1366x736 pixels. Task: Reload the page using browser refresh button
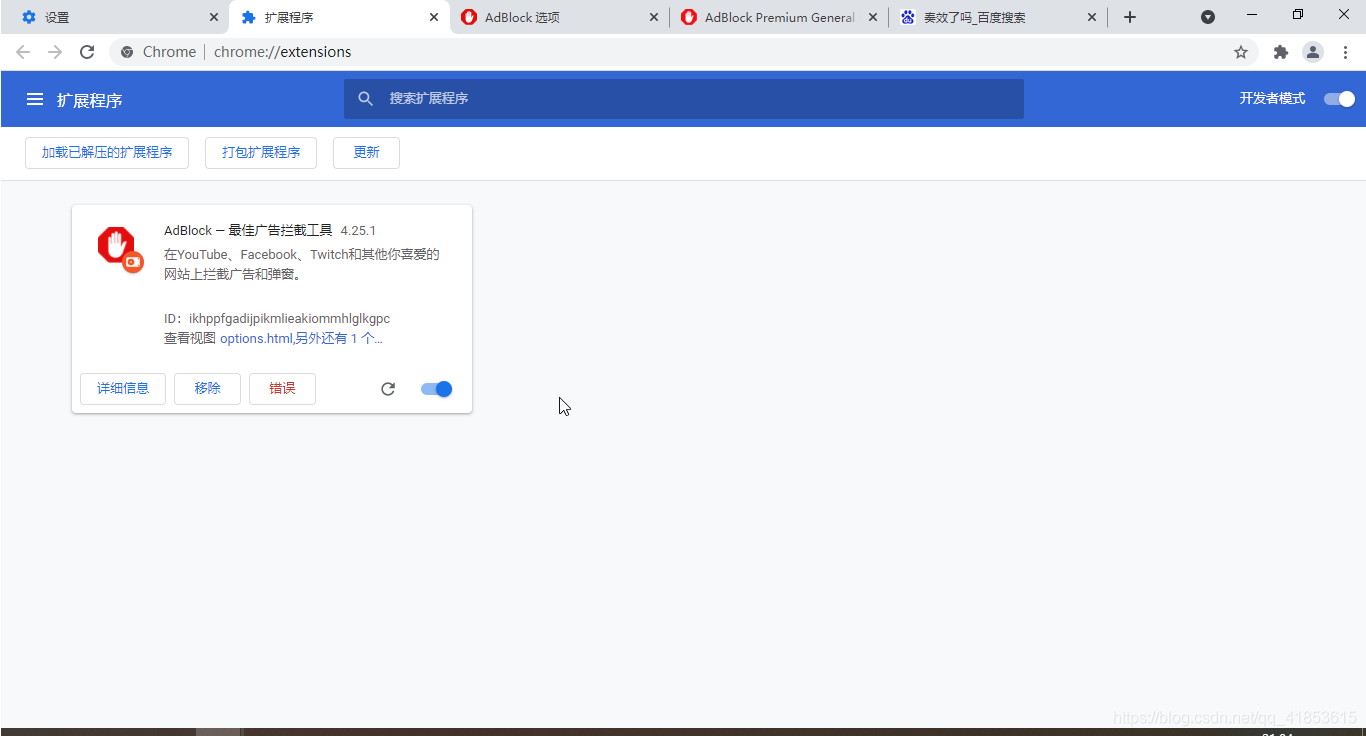(x=87, y=52)
